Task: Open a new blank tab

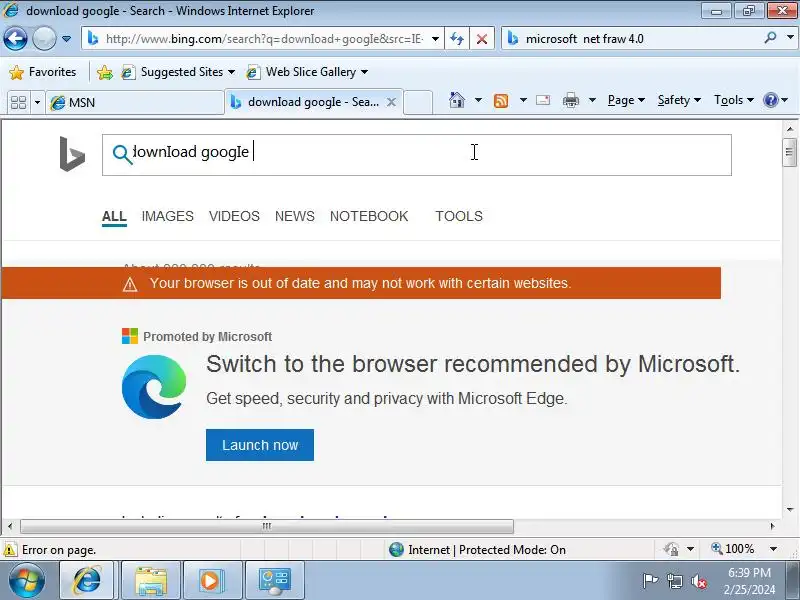Action: pyautogui.click(x=418, y=102)
